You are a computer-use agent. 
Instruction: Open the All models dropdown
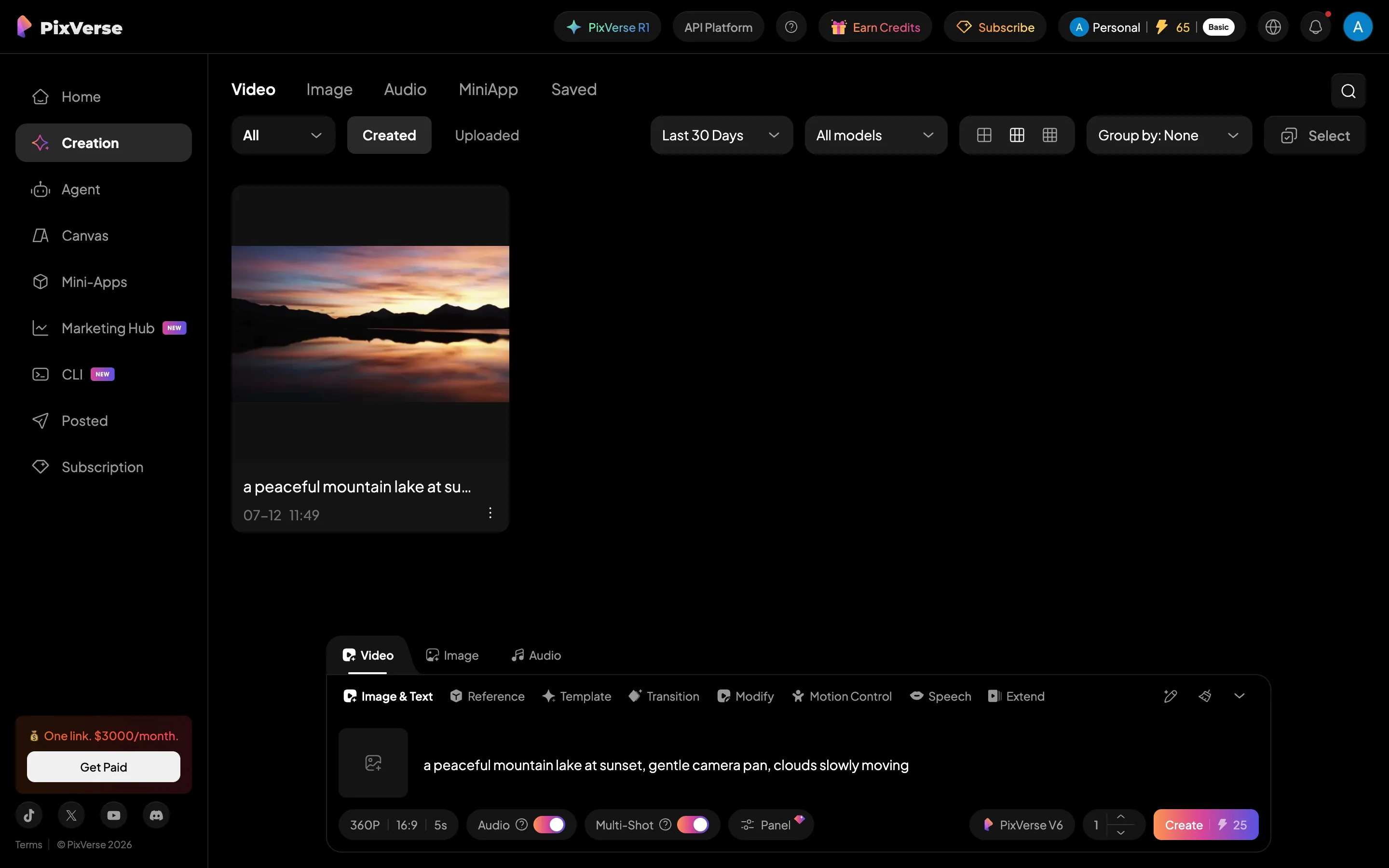(876, 136)
